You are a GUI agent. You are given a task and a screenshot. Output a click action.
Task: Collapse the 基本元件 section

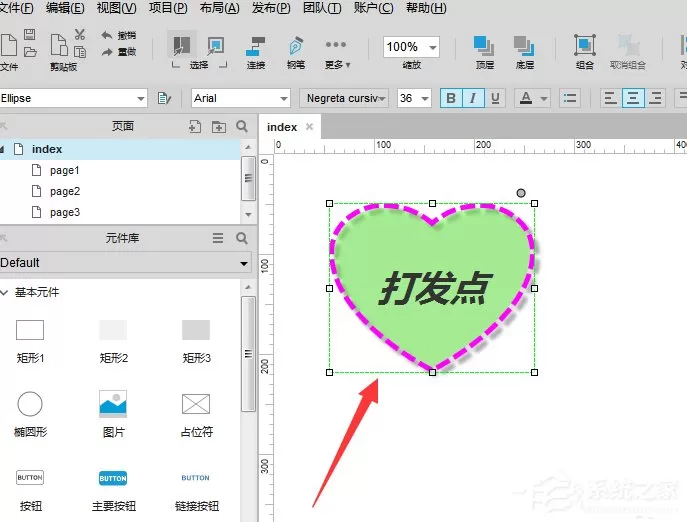point(5,292)
